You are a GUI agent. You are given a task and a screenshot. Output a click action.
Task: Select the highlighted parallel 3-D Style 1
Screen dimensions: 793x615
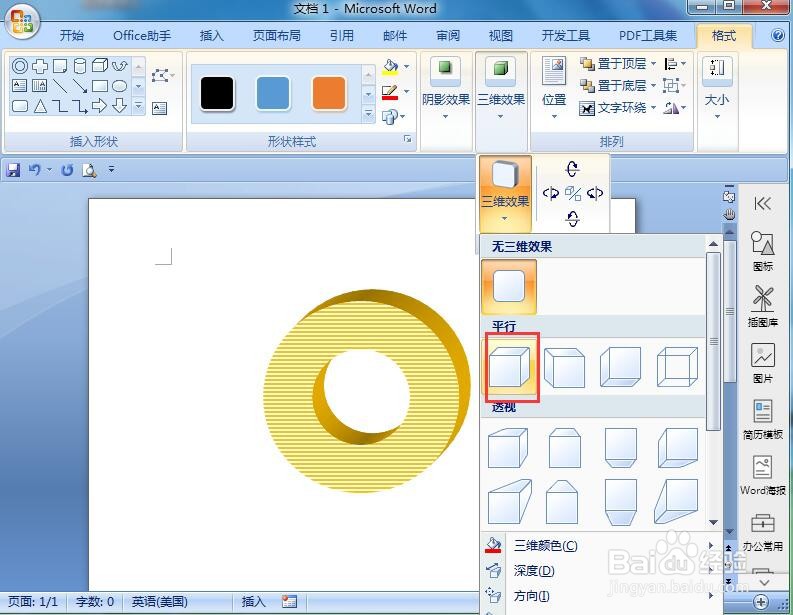coord(509,367)
